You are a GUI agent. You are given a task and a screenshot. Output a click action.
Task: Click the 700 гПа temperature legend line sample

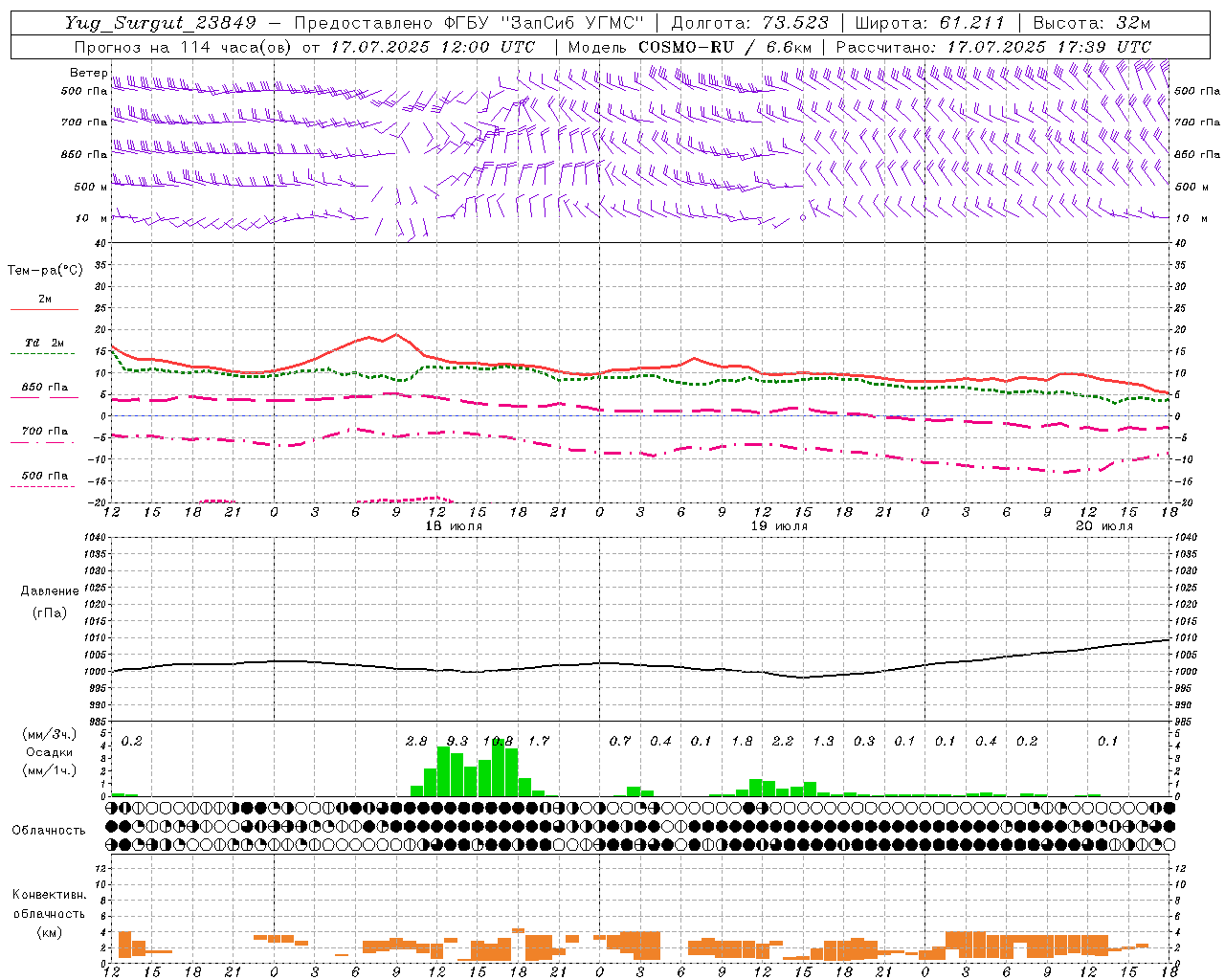pos(42,443)
